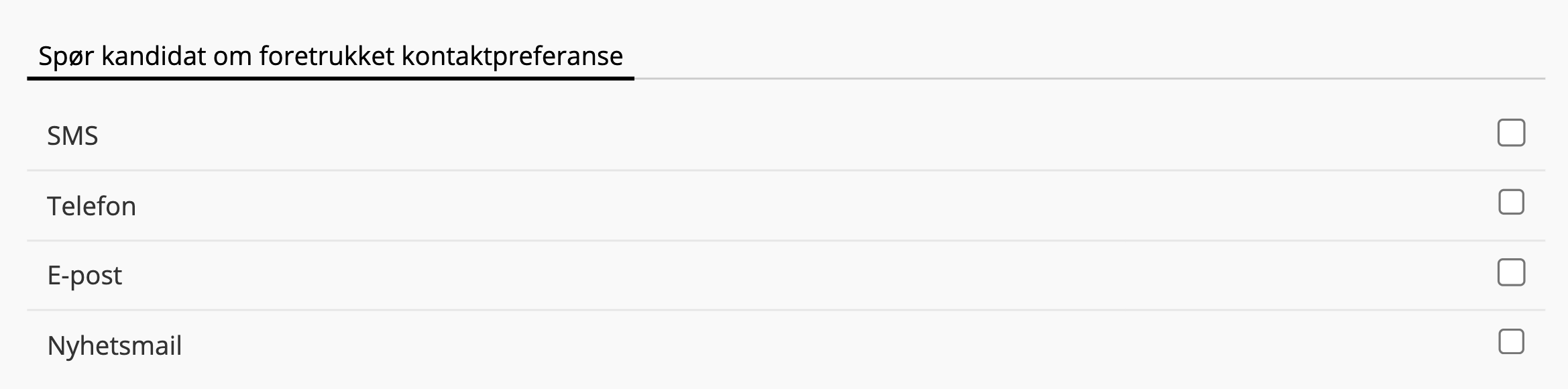Image resolution: width=1568 pixels, height=389 pixels.
Task: Click the word kontaktpreferanse in the heading
Action: click(512, 56)
